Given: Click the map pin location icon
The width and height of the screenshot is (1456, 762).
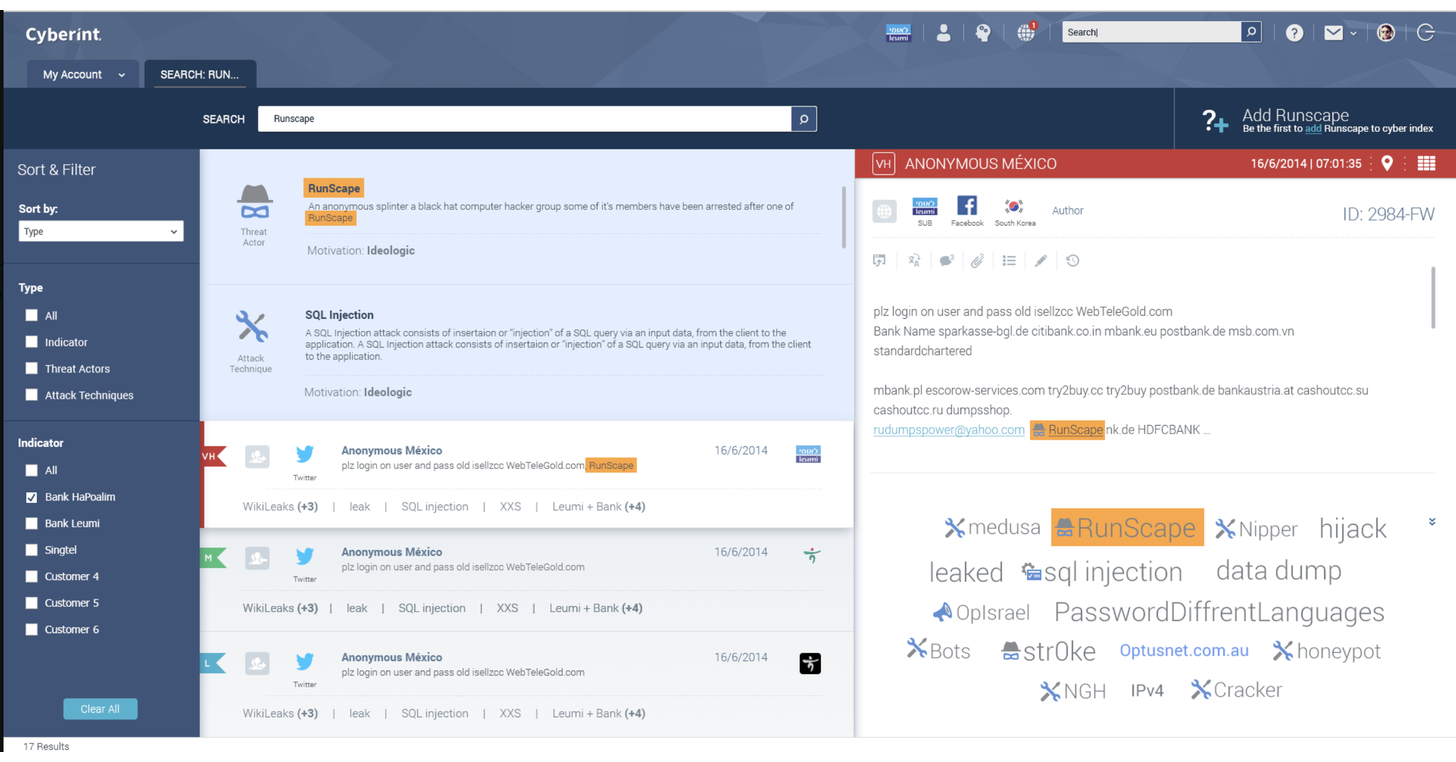Looking at the screenshot, I should pos(1387,163).
